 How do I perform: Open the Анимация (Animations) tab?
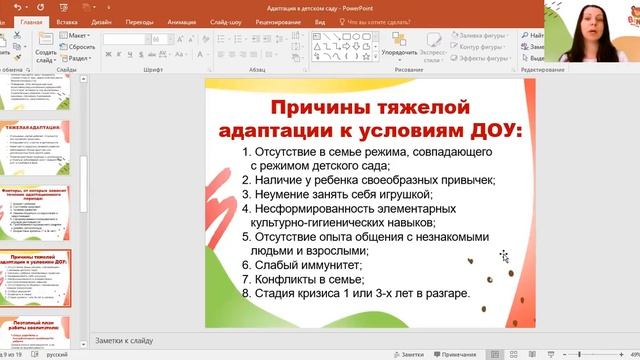pos(182,22)
